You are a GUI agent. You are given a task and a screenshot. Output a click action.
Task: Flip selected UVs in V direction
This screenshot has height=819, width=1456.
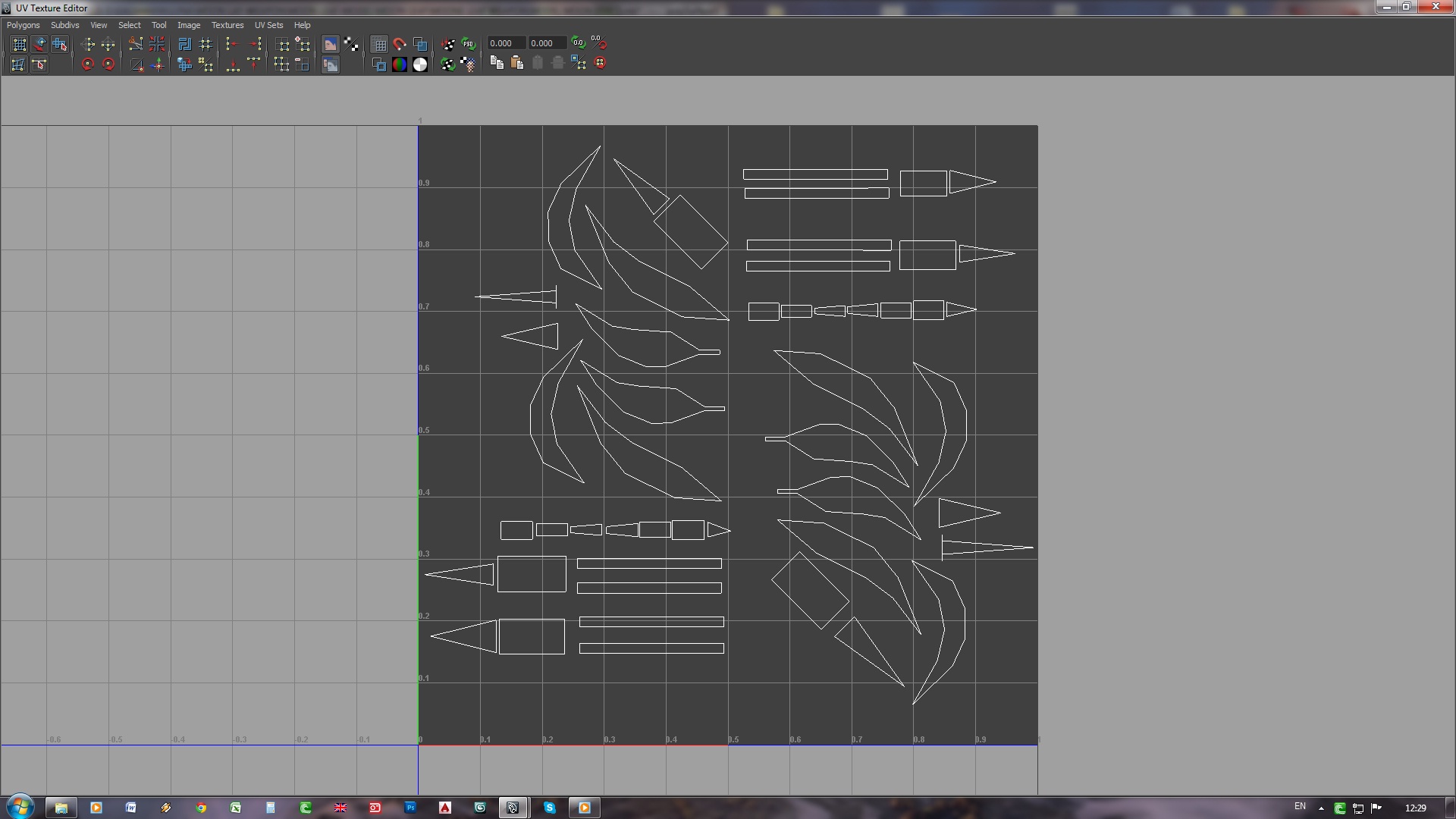pyautogui.click(x=108, y=44)
